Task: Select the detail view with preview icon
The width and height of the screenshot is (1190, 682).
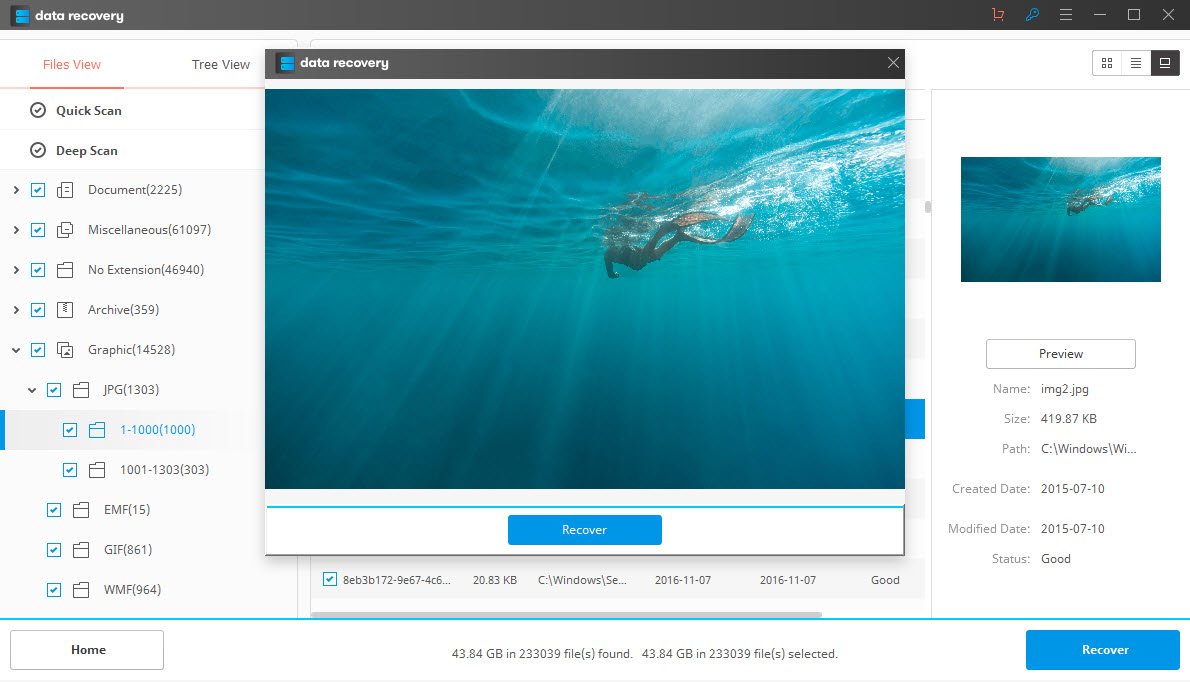Action: pyautogui.click(x=1165, y=62)
